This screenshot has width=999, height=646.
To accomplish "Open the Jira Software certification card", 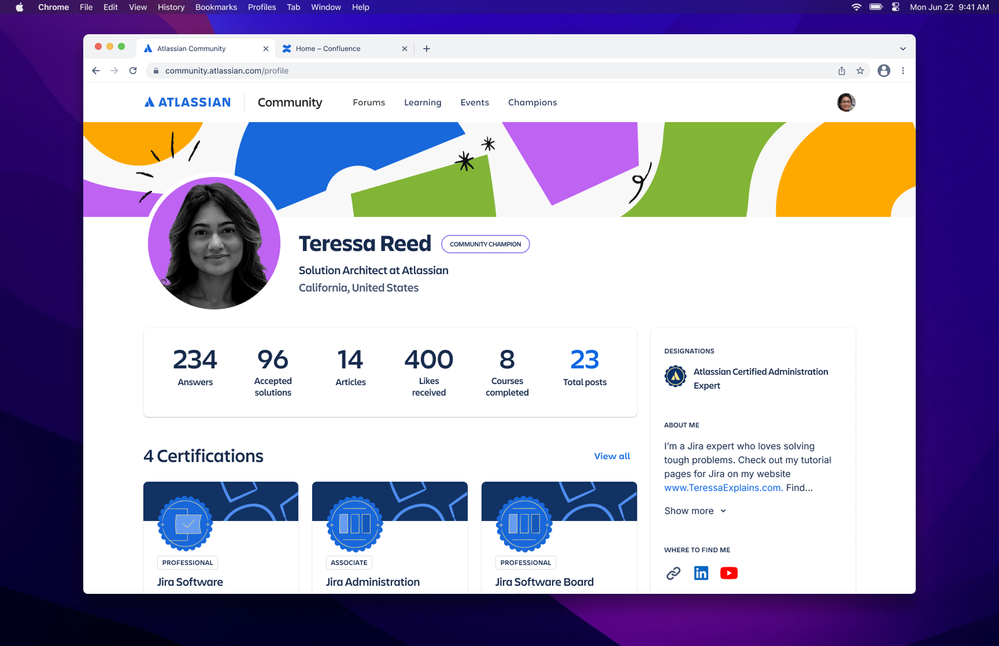I will (220, 538).
